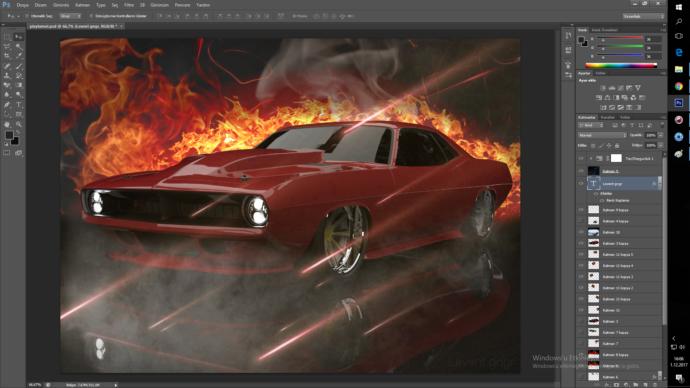Switch to the Yollar tab
The image size is (690, 388).
coord(625,117)
